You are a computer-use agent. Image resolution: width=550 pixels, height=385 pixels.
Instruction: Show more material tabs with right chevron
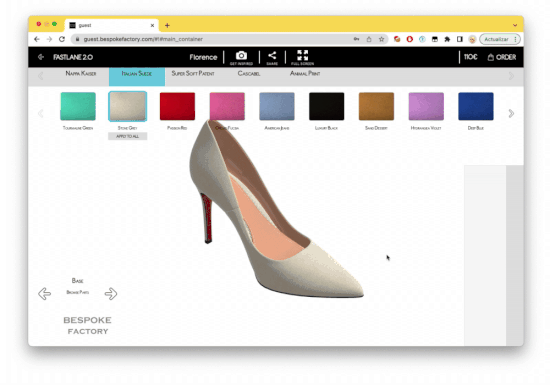(511, 76)
